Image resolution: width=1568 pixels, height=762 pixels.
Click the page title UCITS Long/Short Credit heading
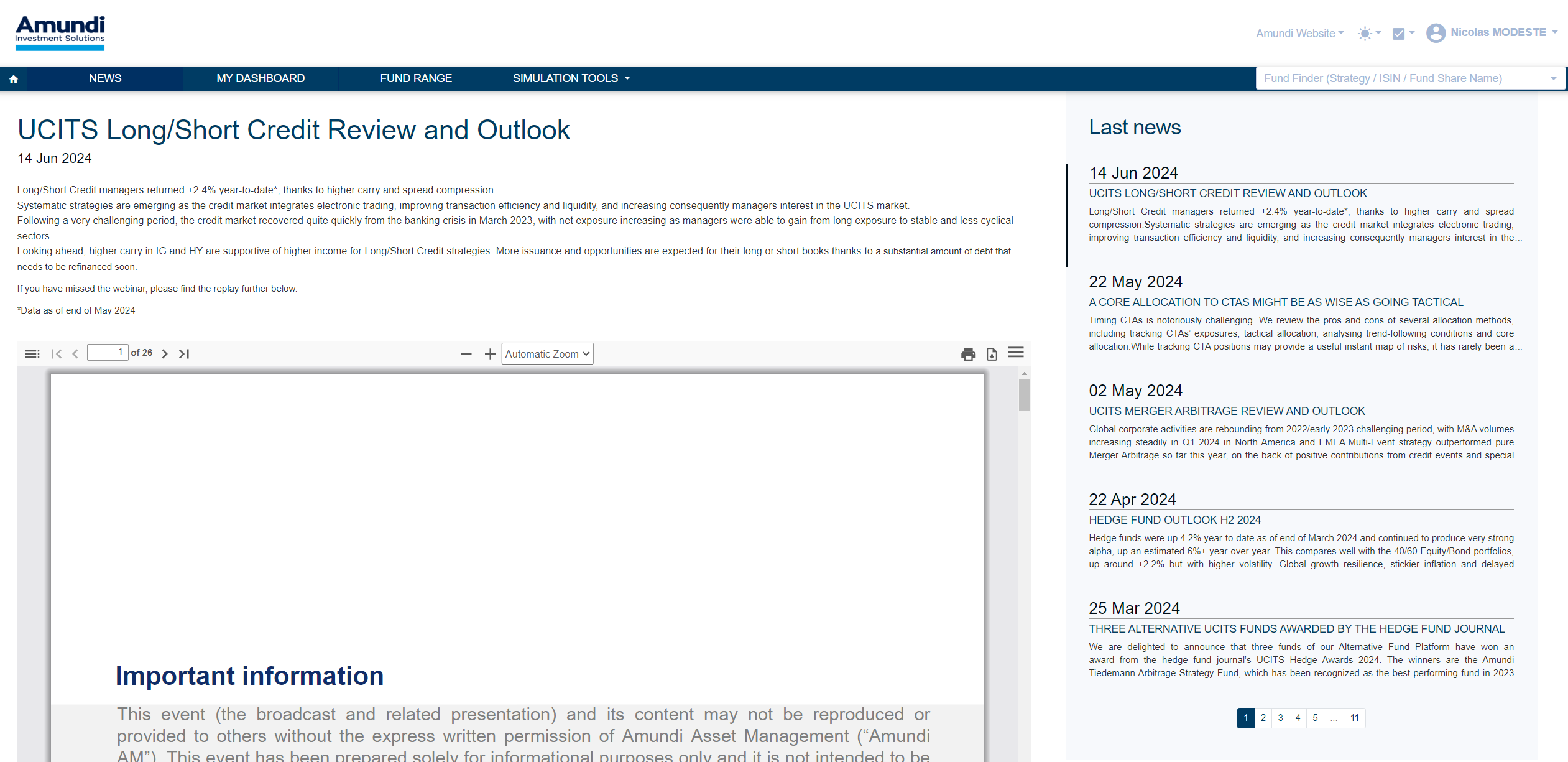293,130
